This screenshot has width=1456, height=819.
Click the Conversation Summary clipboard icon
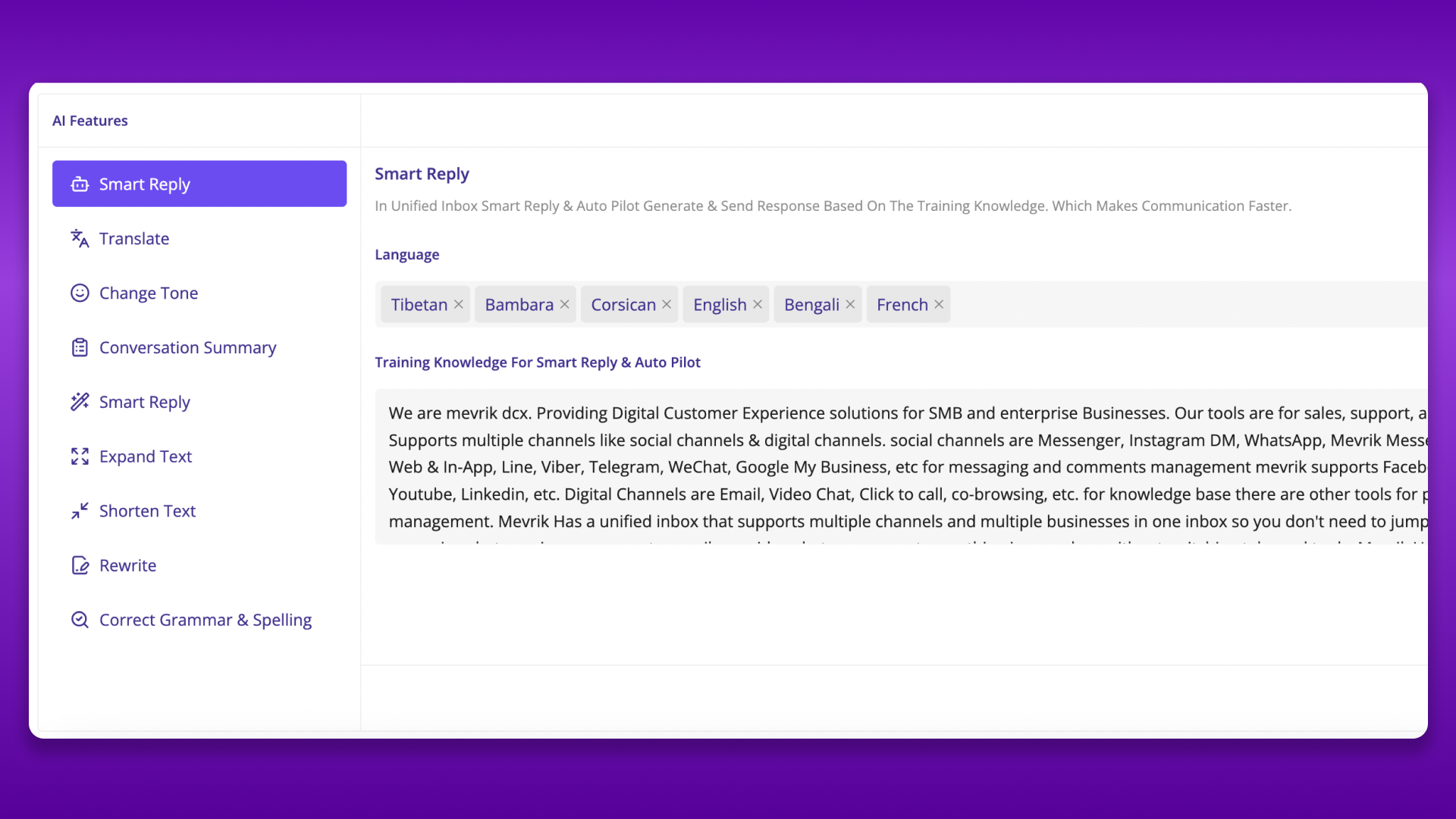(x=80, y=348)
